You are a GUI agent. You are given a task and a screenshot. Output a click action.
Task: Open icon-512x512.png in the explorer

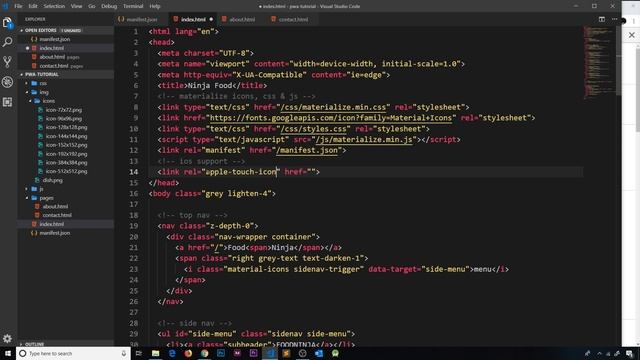click(67, 171)
